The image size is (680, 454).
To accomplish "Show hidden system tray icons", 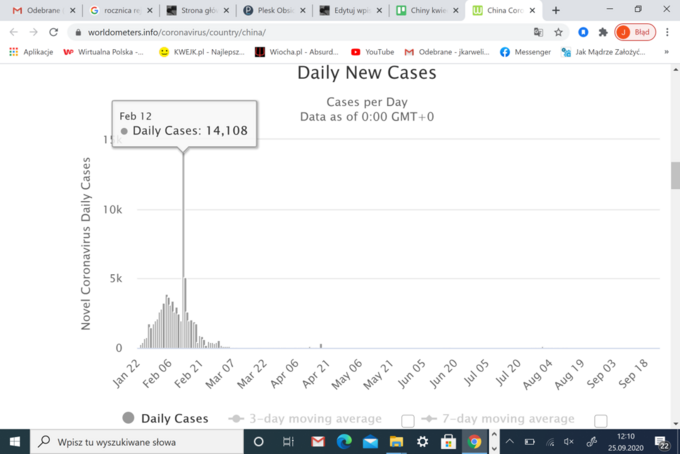I will click(509, 441).
